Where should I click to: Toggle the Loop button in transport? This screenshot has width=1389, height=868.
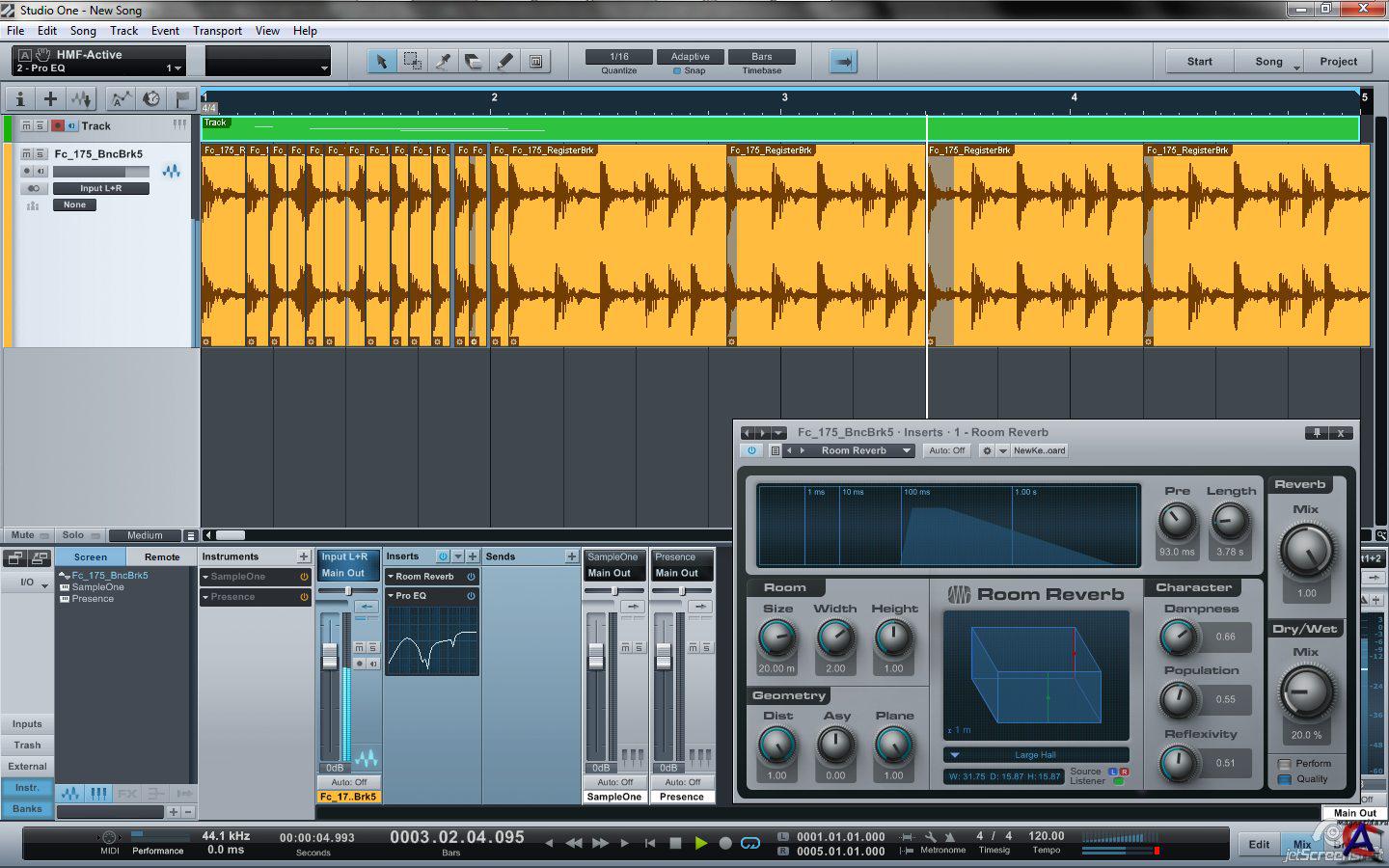(x=750, y=843)
